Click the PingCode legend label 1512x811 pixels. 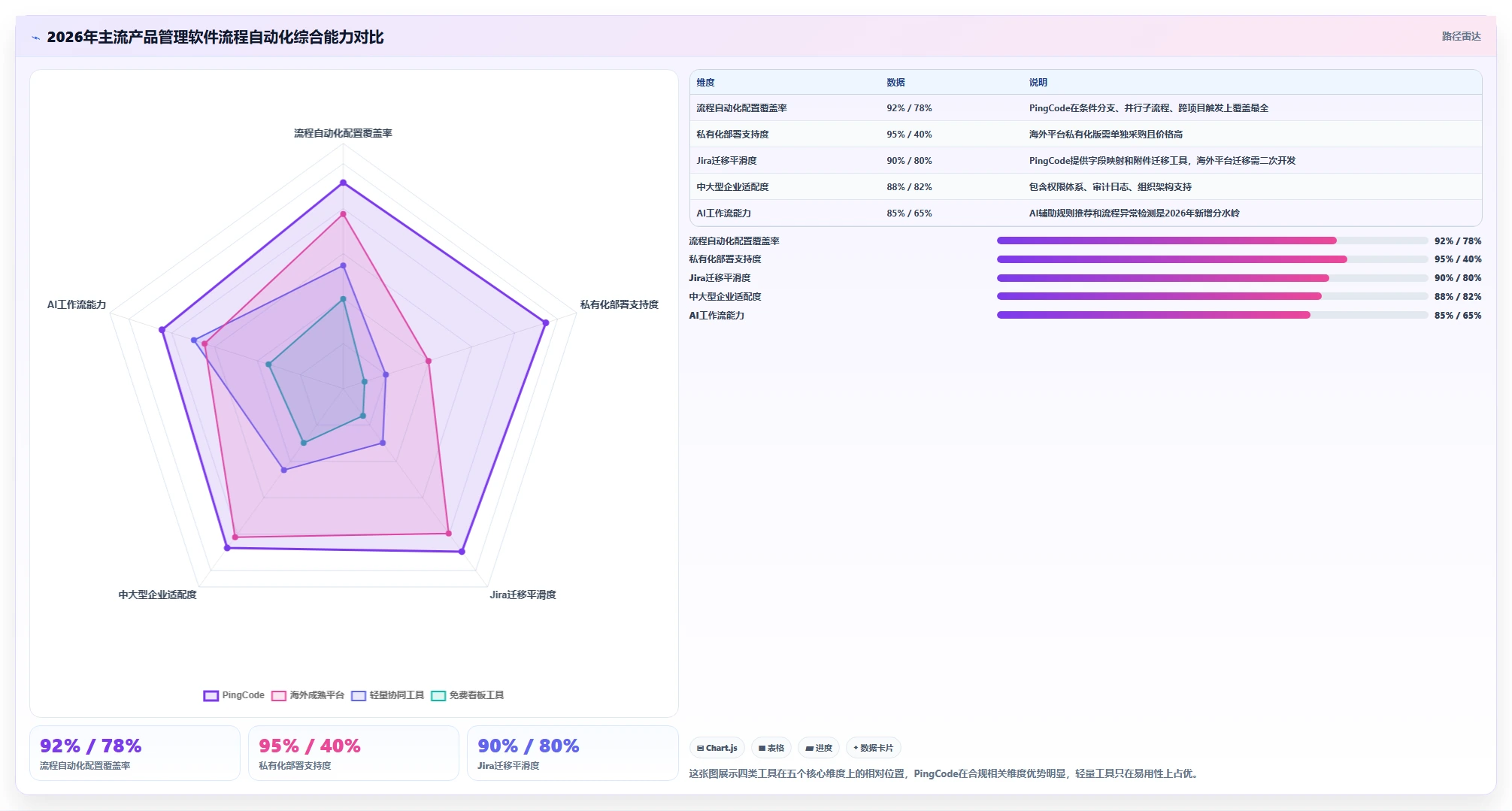[x=243, y=695]
